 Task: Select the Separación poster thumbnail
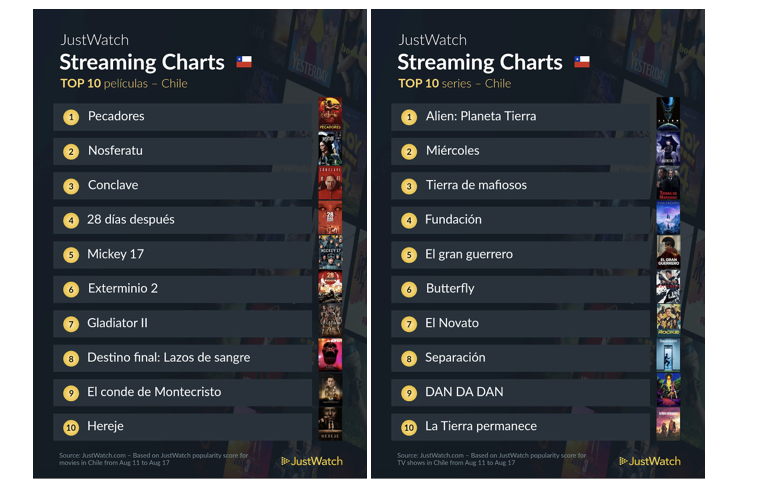[x=668, y=354]
